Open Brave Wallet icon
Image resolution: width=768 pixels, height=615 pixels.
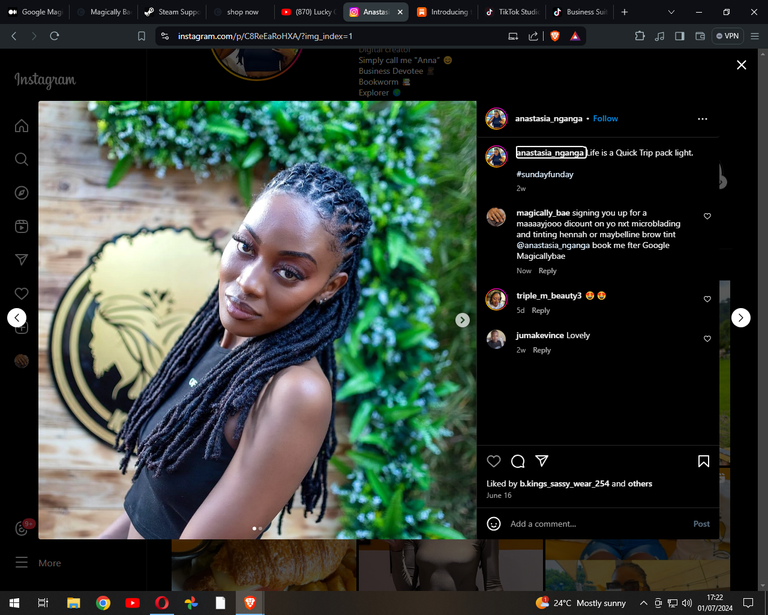pos(700,36)
